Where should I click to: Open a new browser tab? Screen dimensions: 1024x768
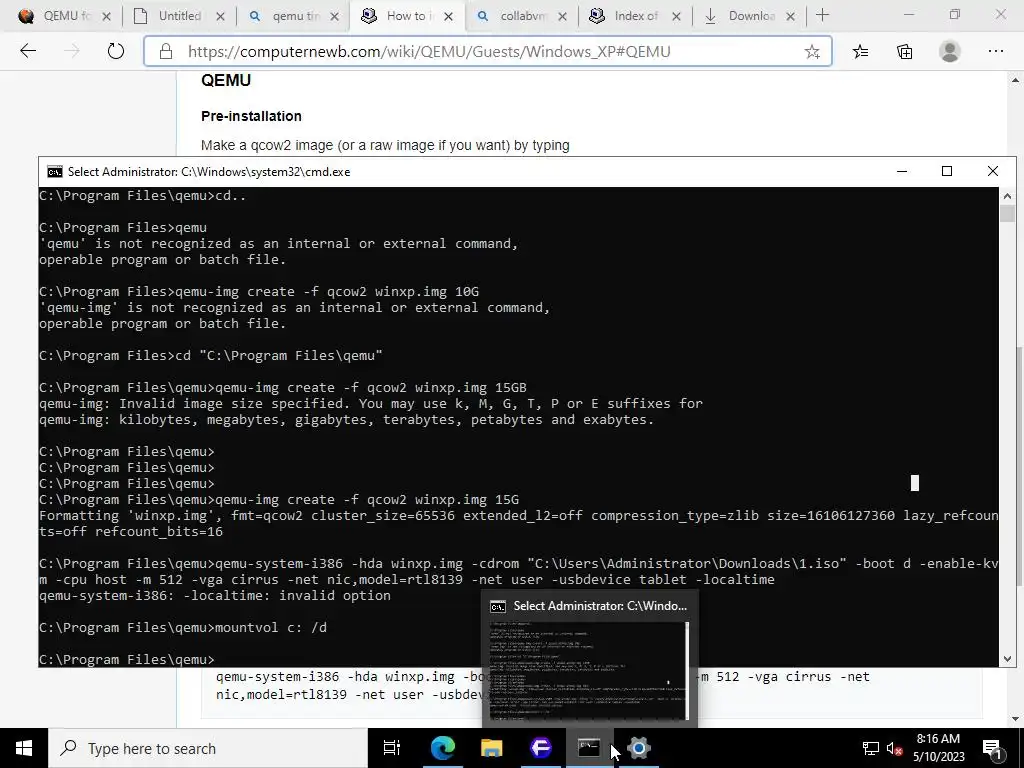tap(823, 15)
